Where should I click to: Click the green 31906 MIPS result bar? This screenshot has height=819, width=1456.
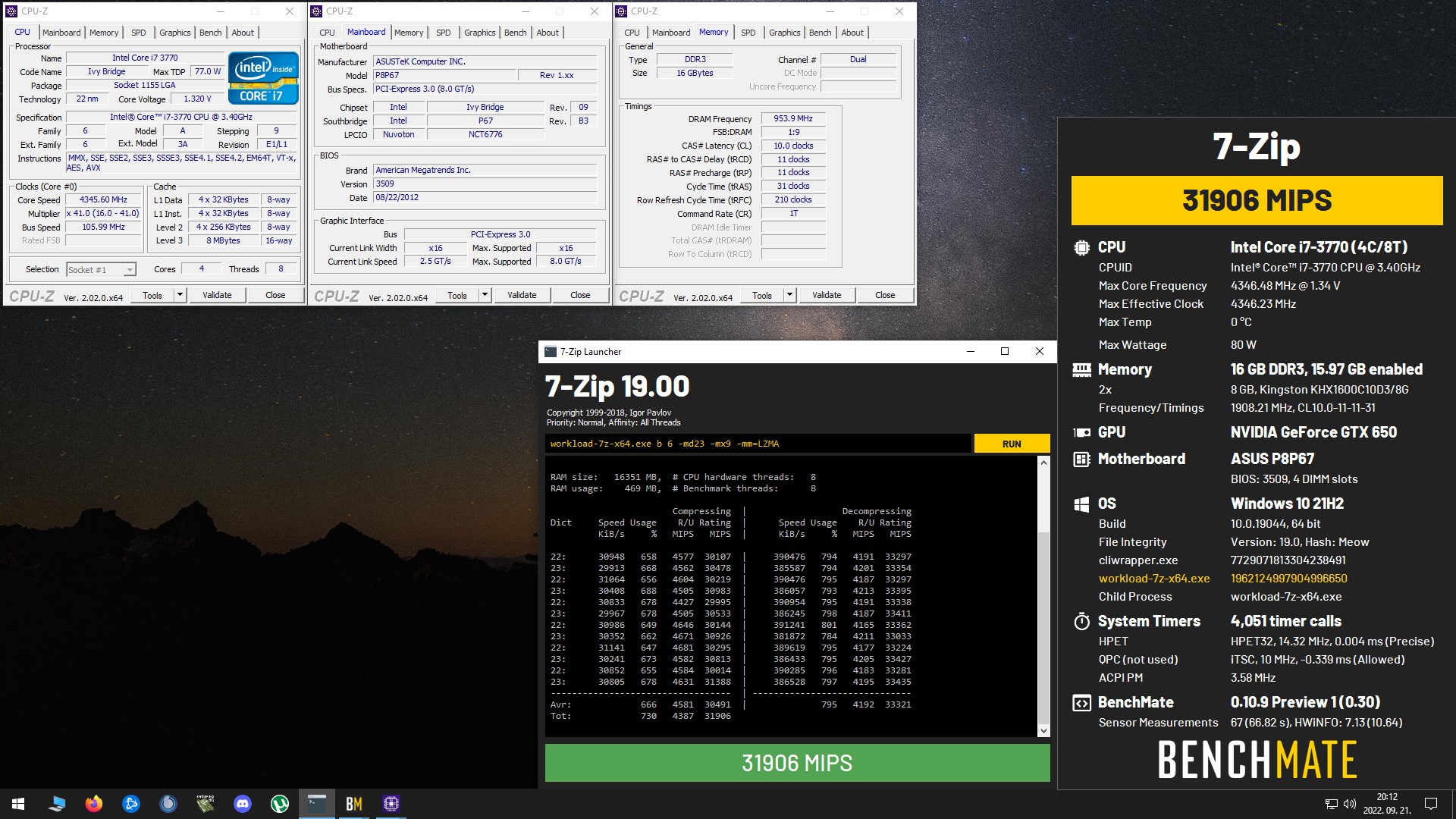coord(797,763)
